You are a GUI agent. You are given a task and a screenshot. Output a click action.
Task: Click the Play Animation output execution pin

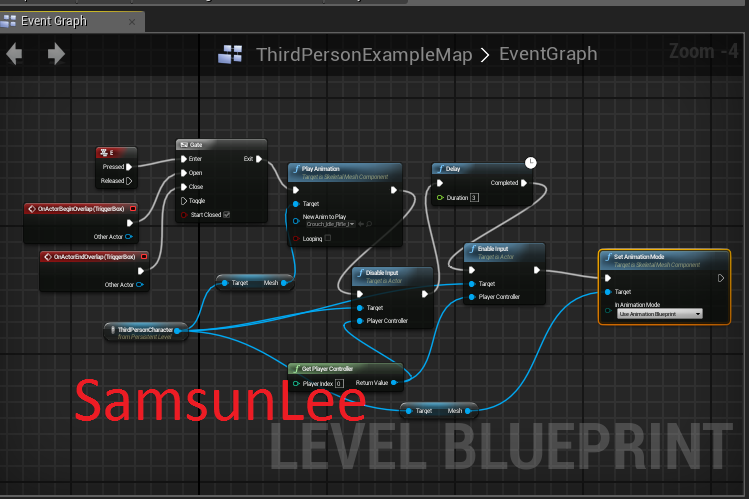tap(394, 190)
